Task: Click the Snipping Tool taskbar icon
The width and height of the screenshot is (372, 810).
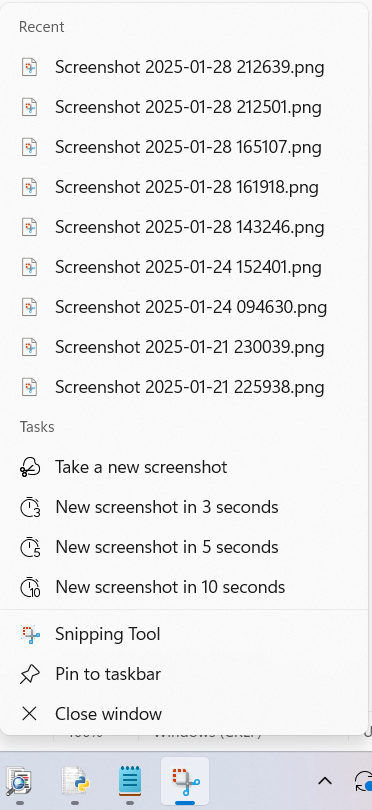Action: click(x=185, y=781)
